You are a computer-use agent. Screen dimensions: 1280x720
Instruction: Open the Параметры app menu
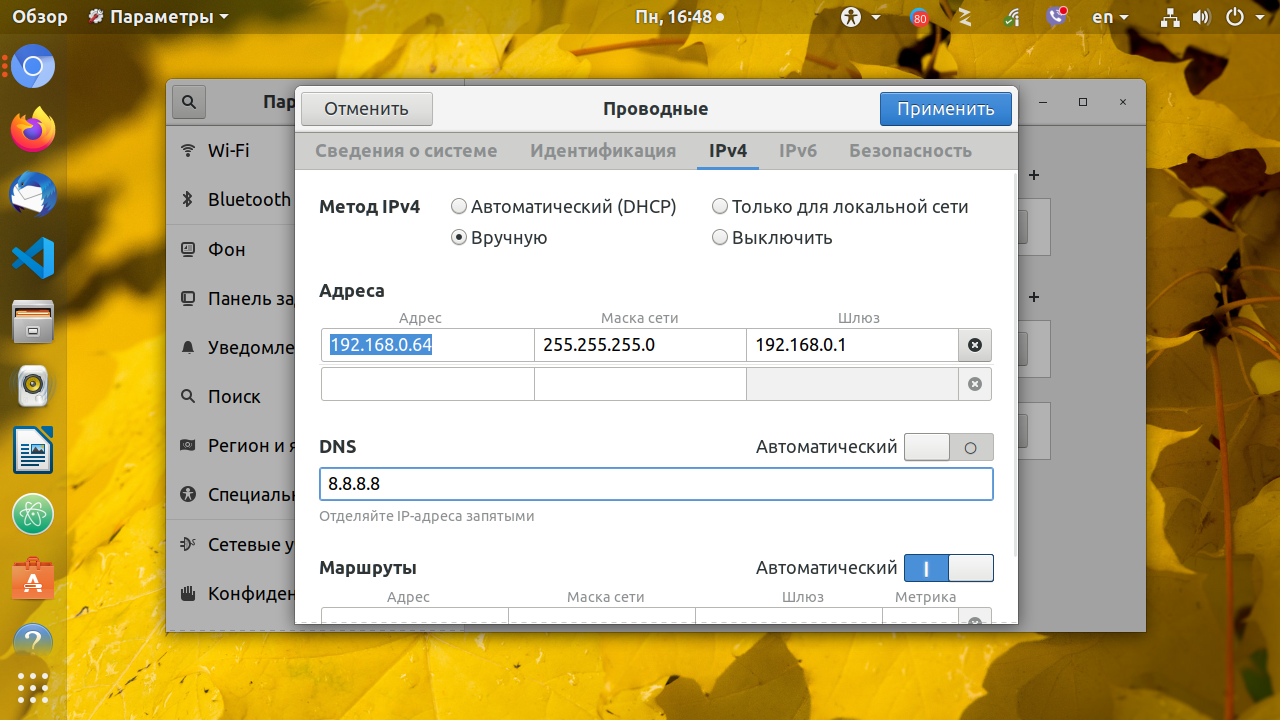[158, 17]
